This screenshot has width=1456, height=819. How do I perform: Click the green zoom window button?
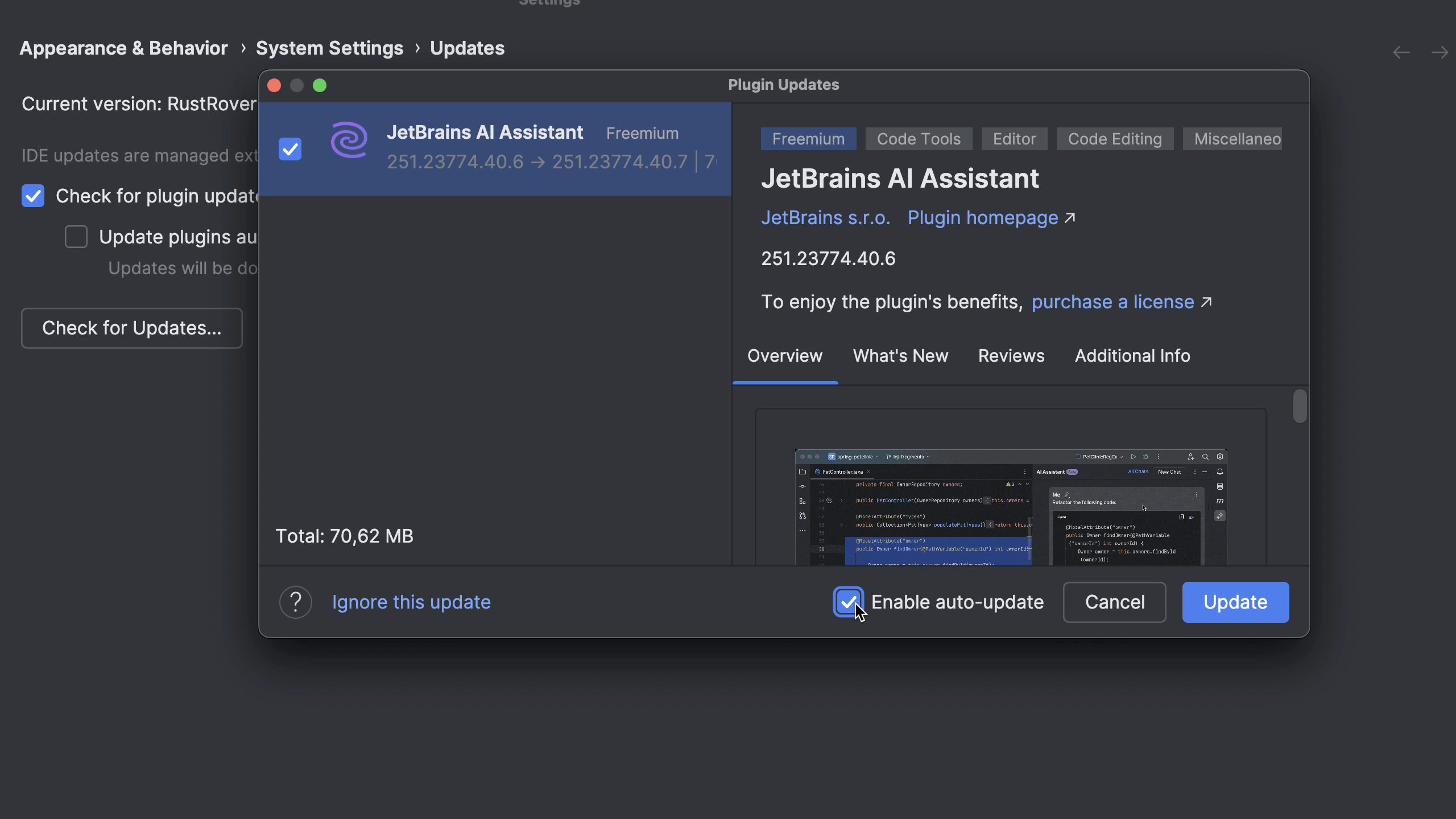pyautogui.click(x=320, y=85)
